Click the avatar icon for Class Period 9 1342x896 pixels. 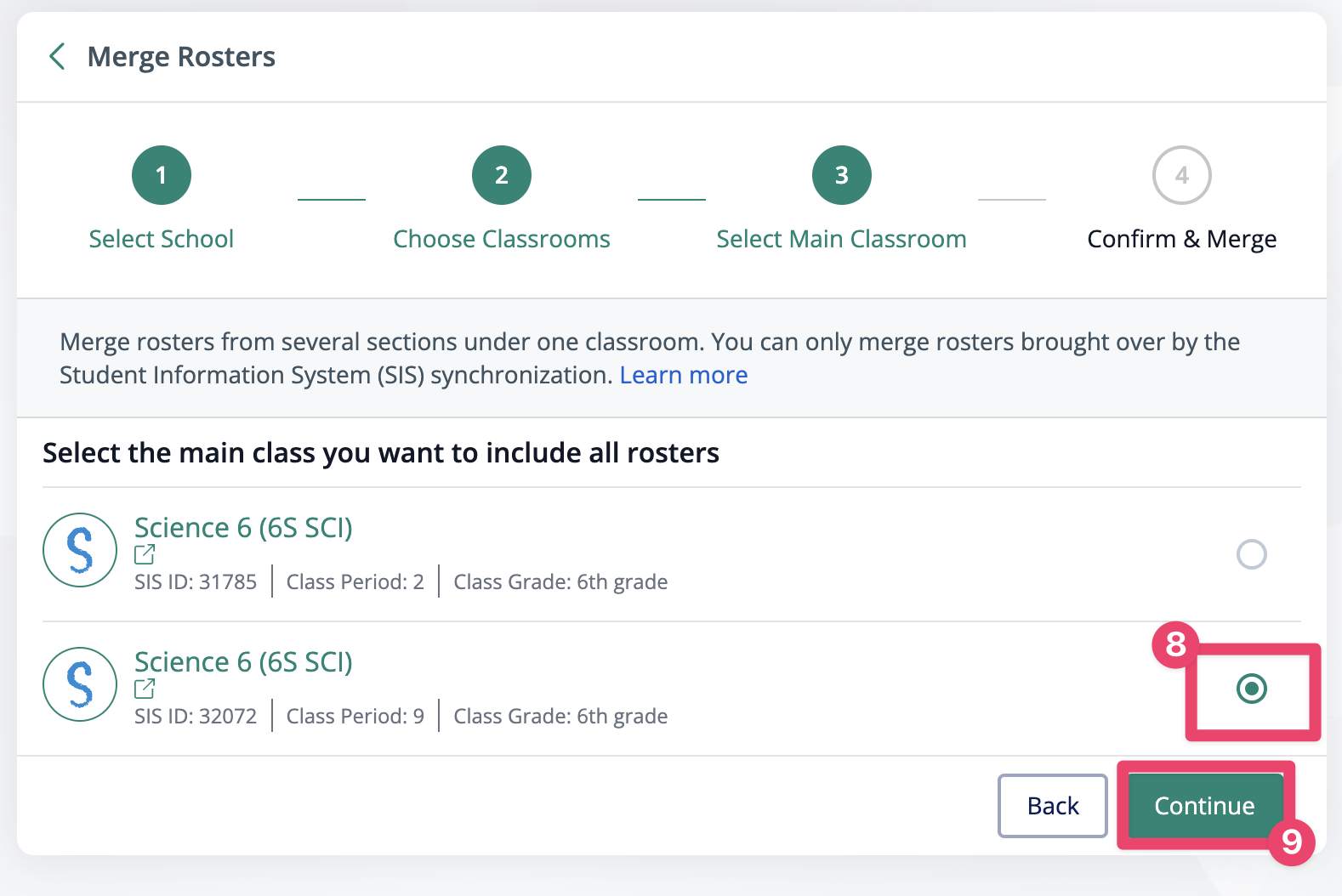[x=80, y=684]
